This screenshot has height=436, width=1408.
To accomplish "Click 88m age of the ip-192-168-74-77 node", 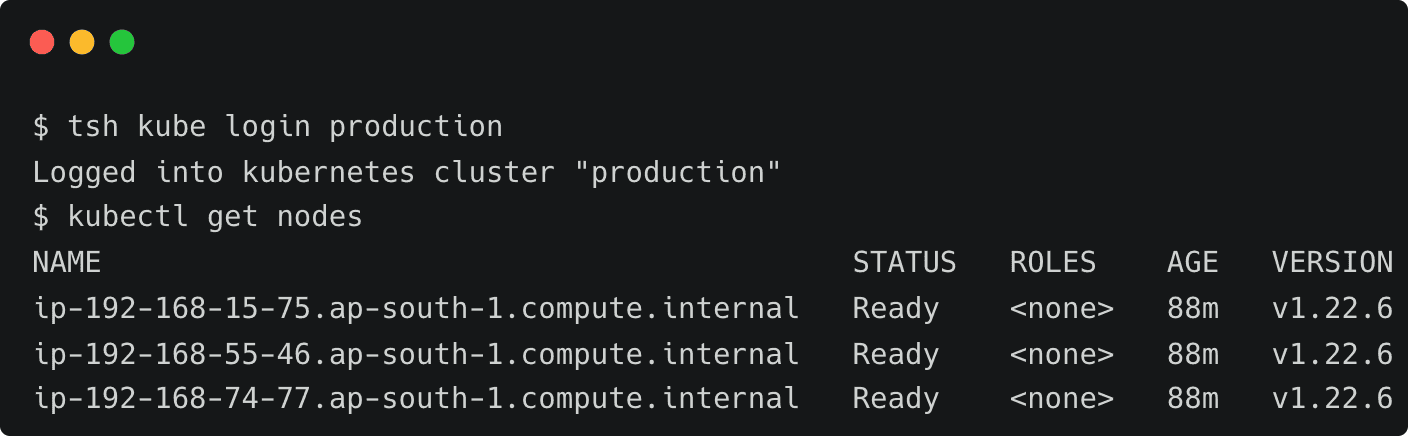I will (1192, 399).
